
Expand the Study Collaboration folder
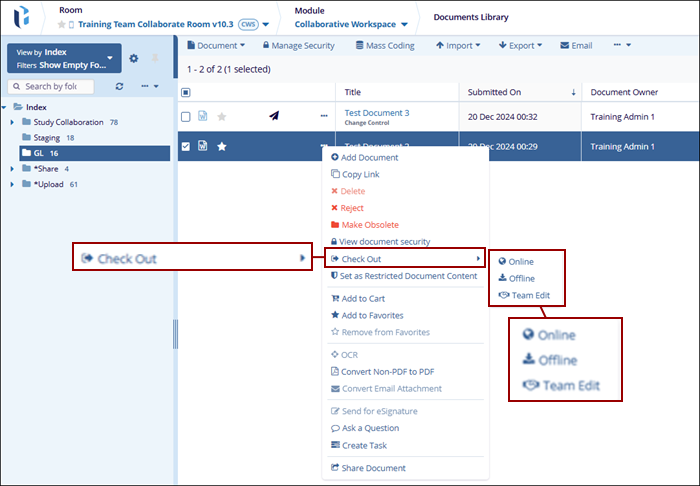click(12, 122)
